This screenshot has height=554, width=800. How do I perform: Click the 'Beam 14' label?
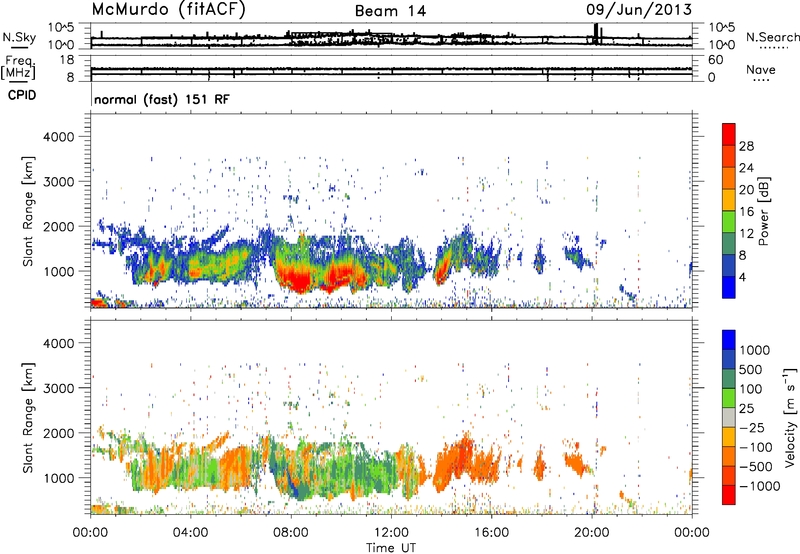[x=390, y=11]
